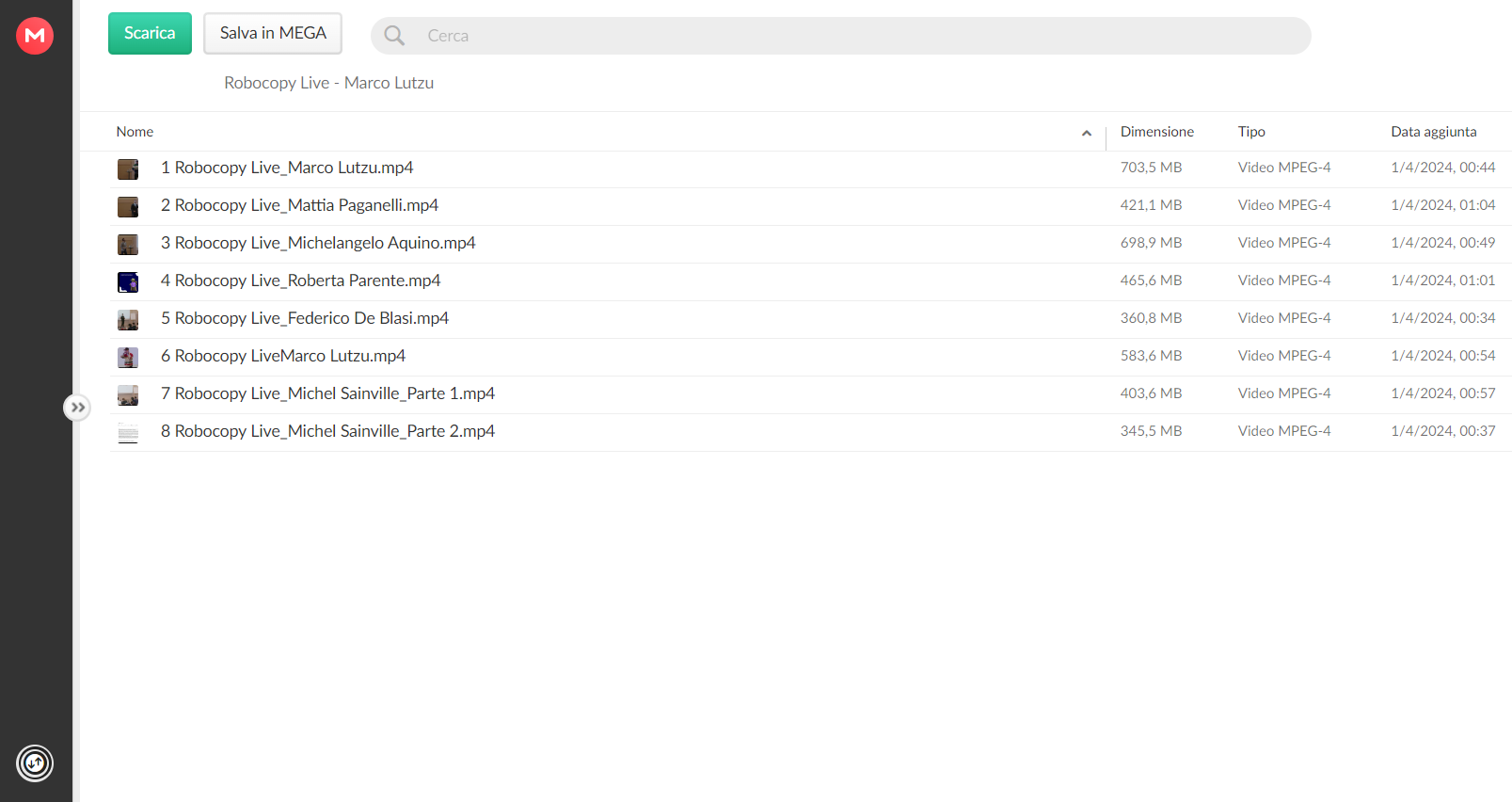Select file 1 Robocopy Live_Marco Lutzu.mp4

pos(287,168)
